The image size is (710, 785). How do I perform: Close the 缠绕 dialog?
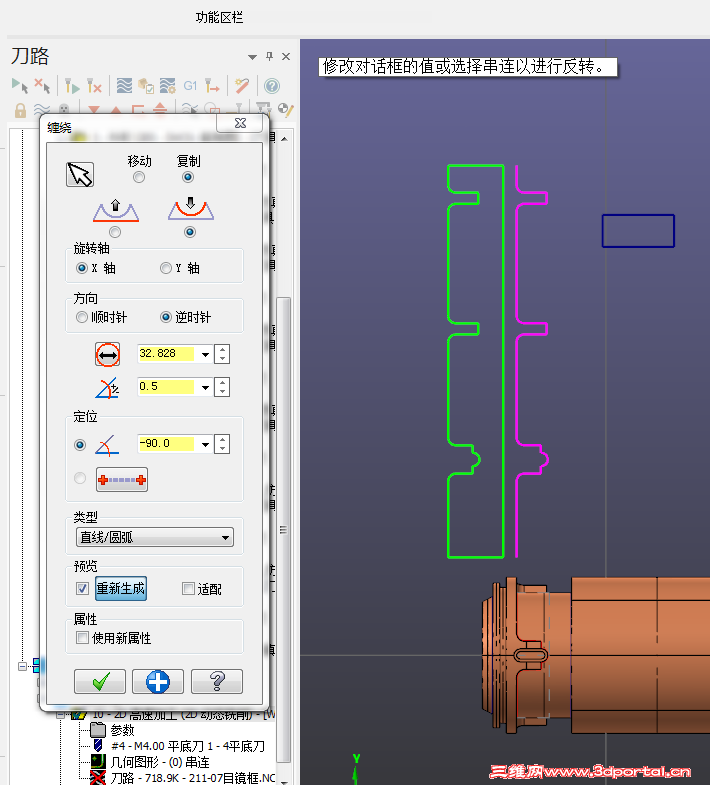[240, 123]
